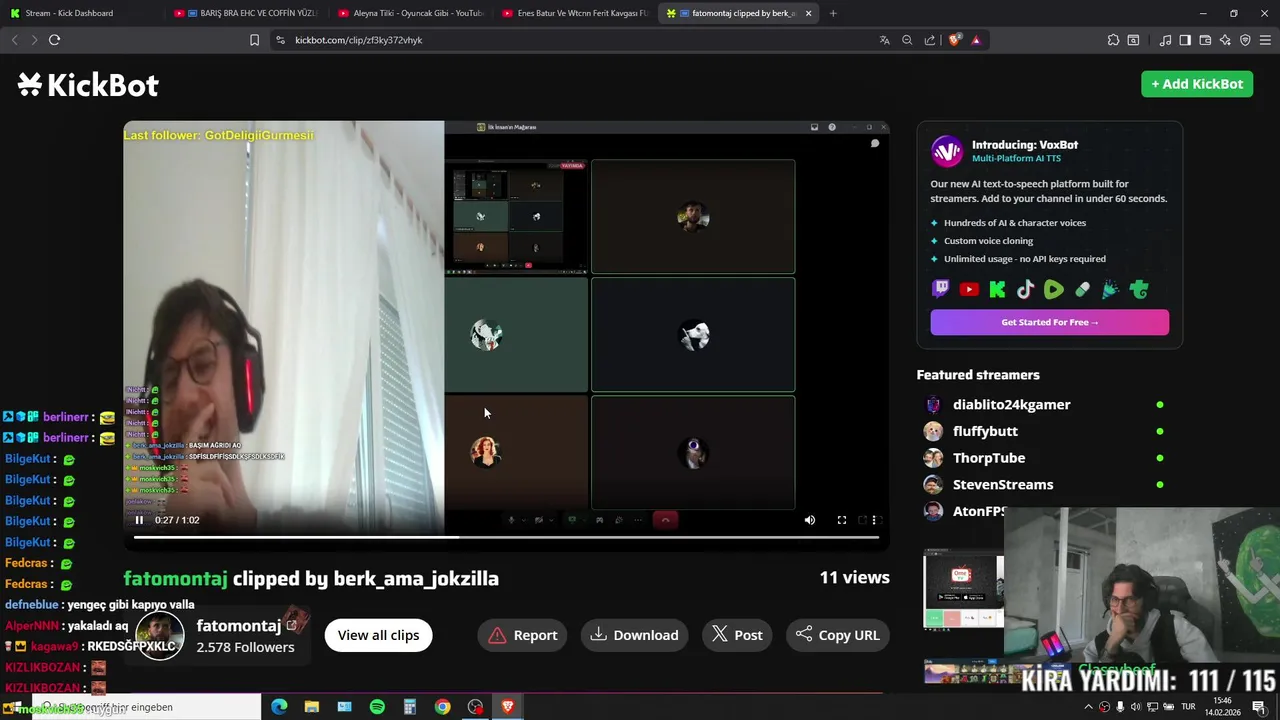Click the 'Featured streamers' heading
Viewport: 1280px width, 720px height.
[978, 375]
